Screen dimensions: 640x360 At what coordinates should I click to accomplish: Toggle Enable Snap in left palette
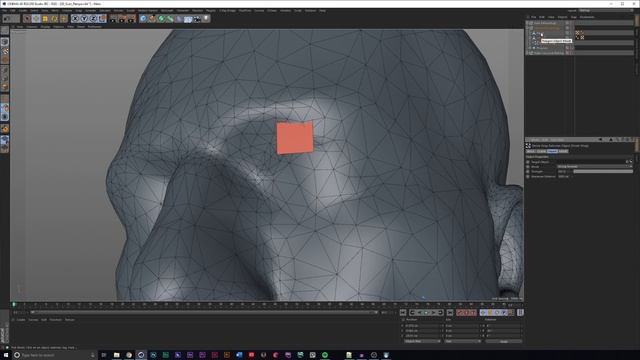pyautogui.click(x=5, y=129)
